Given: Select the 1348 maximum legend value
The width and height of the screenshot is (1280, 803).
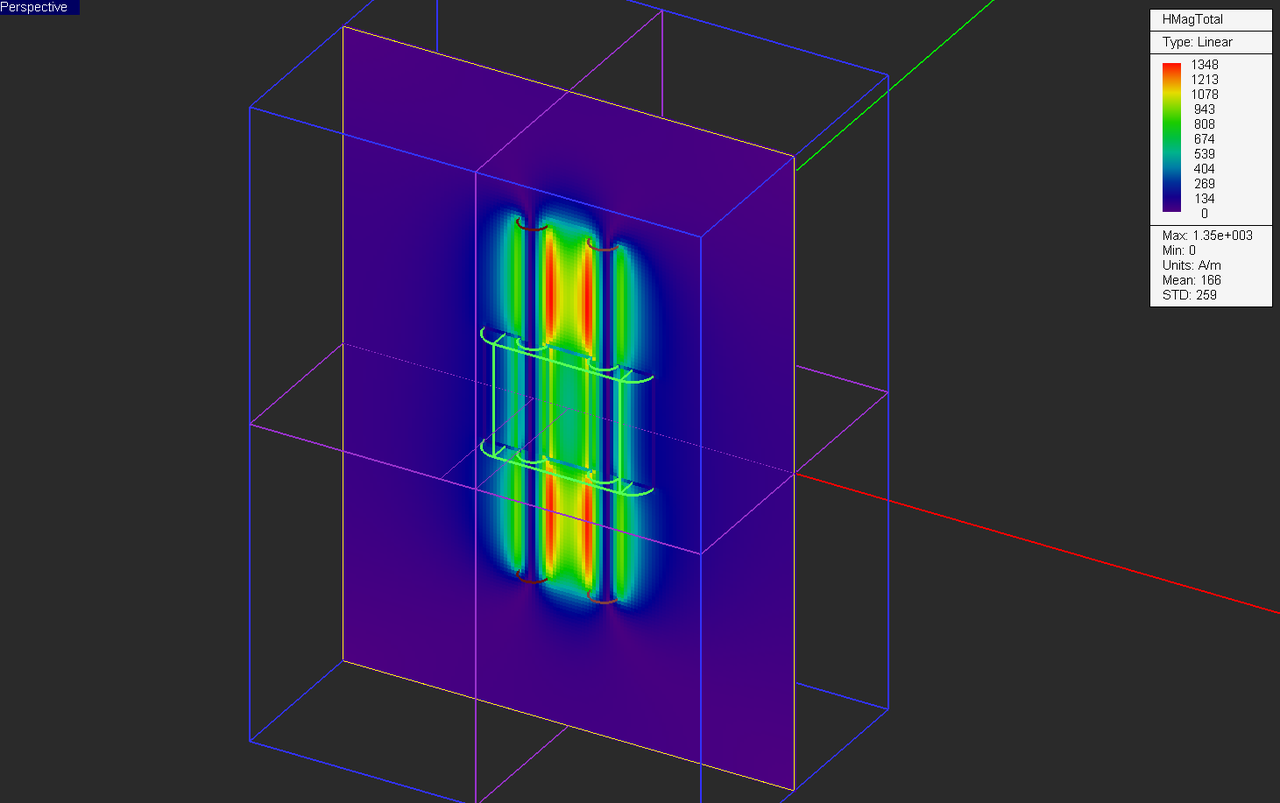Looking at the screenshot, I should [1204, 65].
